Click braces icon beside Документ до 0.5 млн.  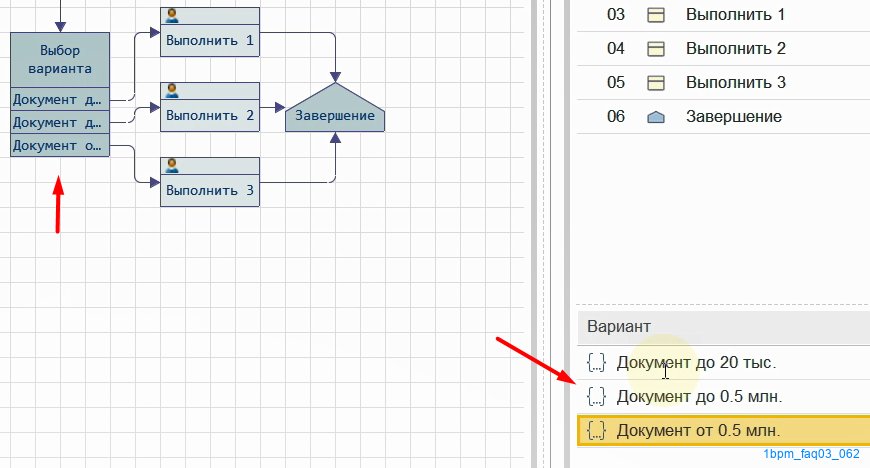tap(596, 397)
